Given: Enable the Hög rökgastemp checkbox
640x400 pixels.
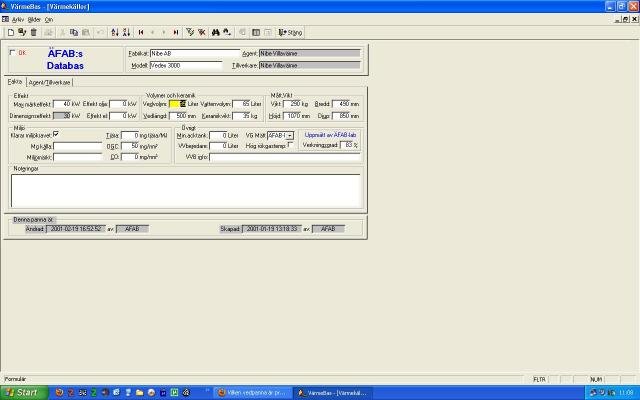Looking at the screenshot, I should point(290,145).
